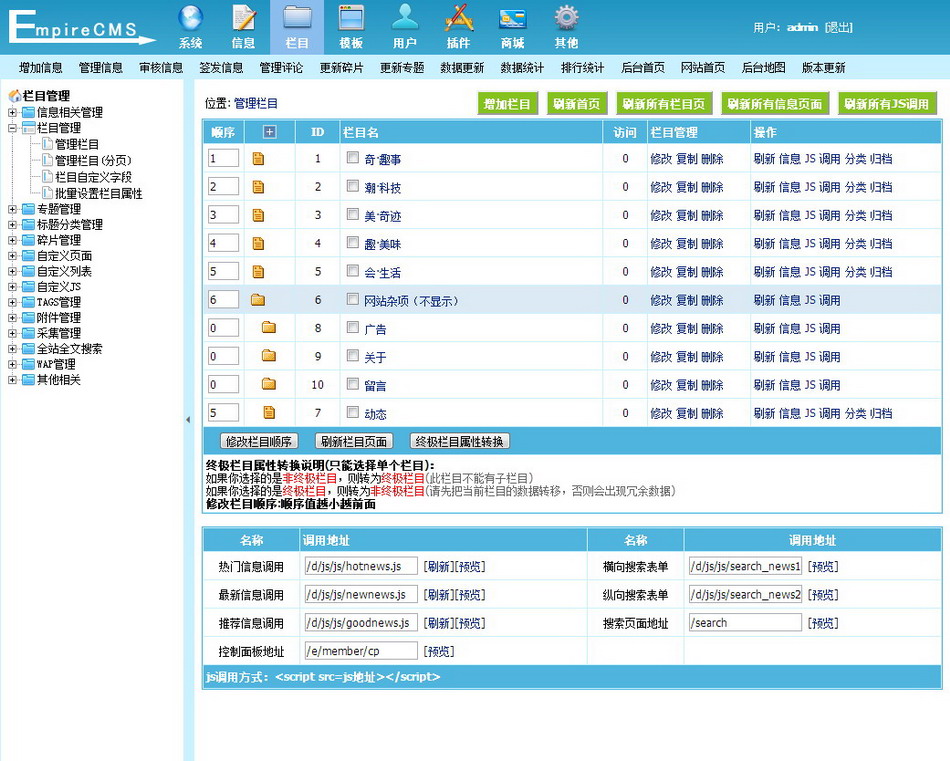950x761 pixels.
Task: Click the 搜索页面地址 /search field
Action: tap(745, 622)
